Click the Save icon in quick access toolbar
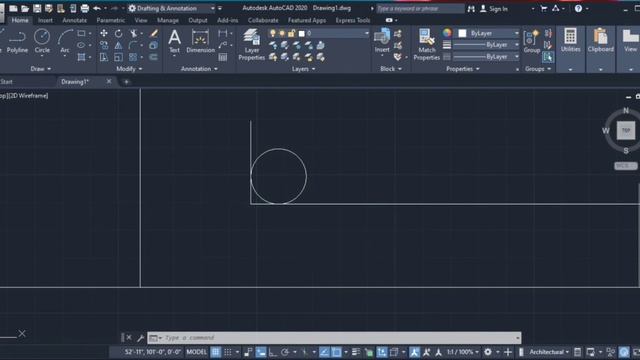 tap(37, 8)
